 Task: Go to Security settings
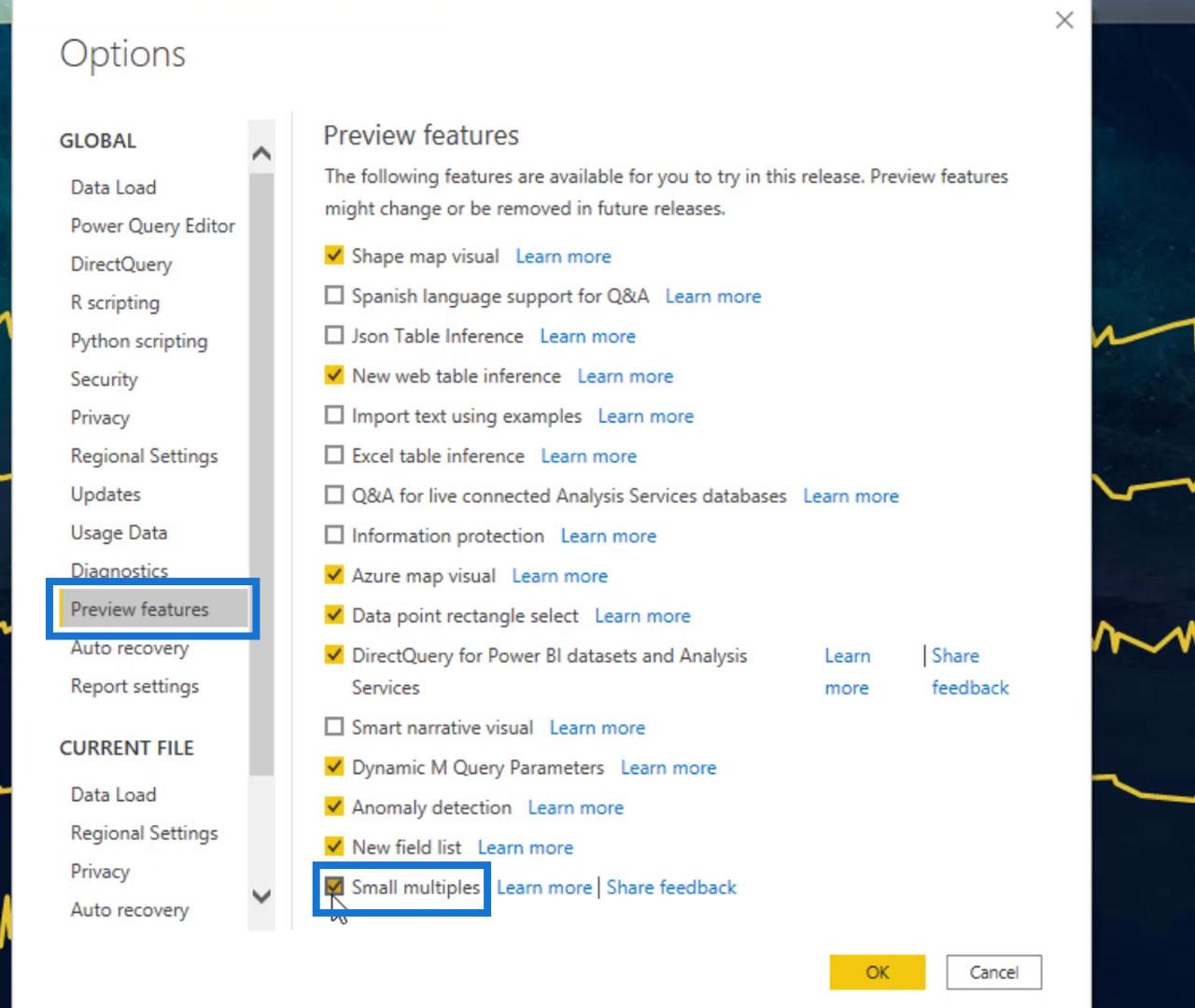click(x=104, y=379)
